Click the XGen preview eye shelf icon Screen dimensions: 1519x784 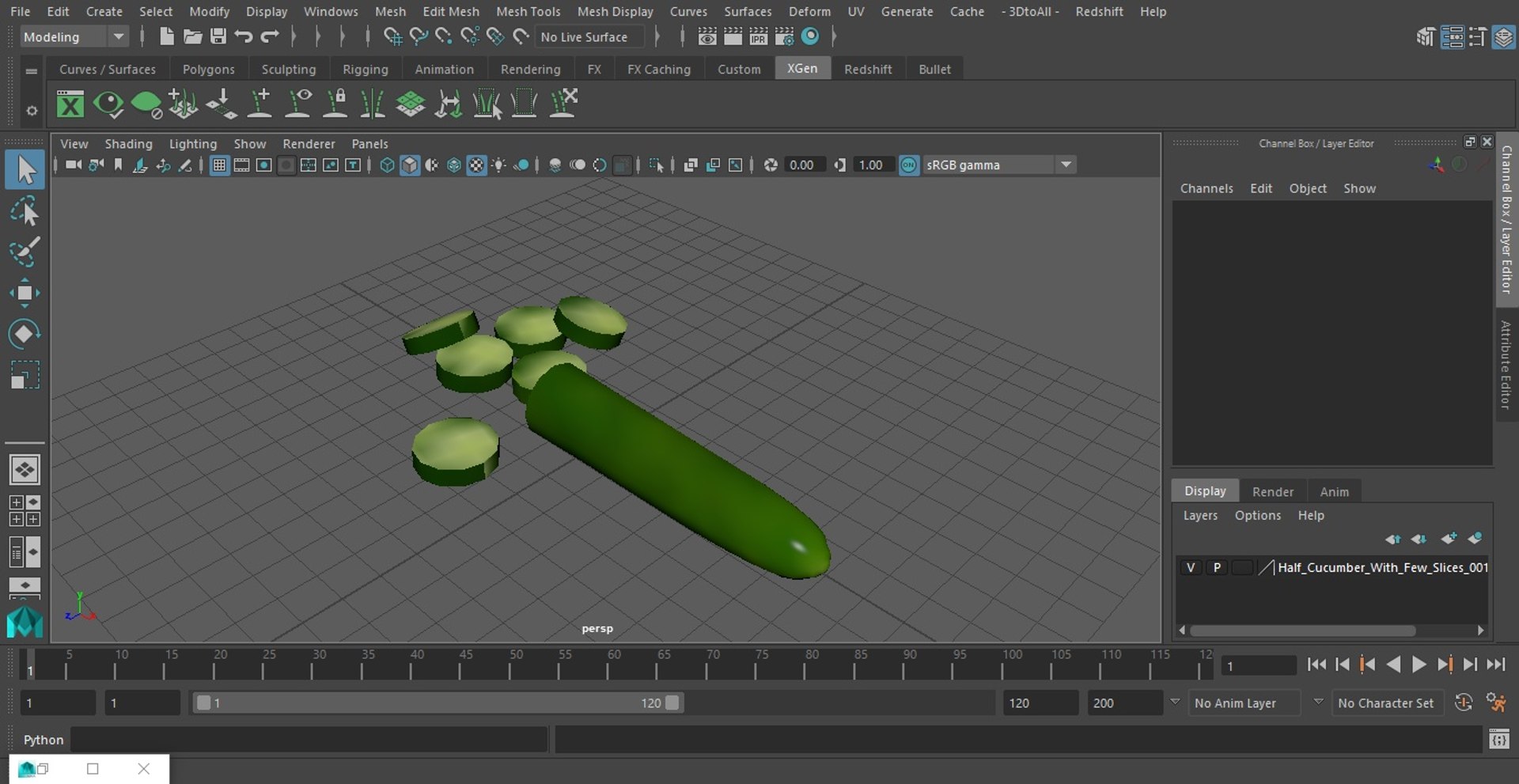(x=108, y=104)
